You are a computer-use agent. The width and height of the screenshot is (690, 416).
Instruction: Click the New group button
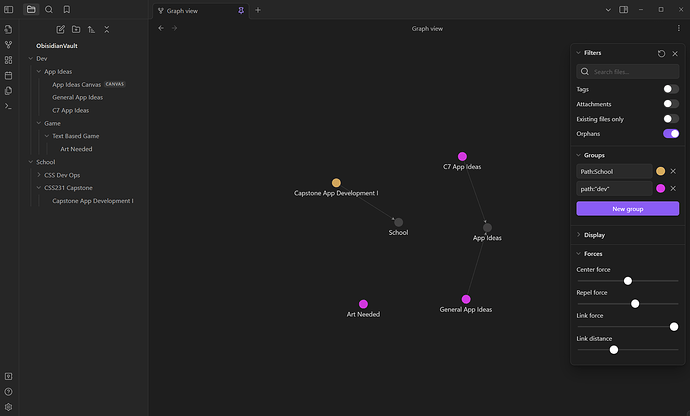[x=627, y=209]
